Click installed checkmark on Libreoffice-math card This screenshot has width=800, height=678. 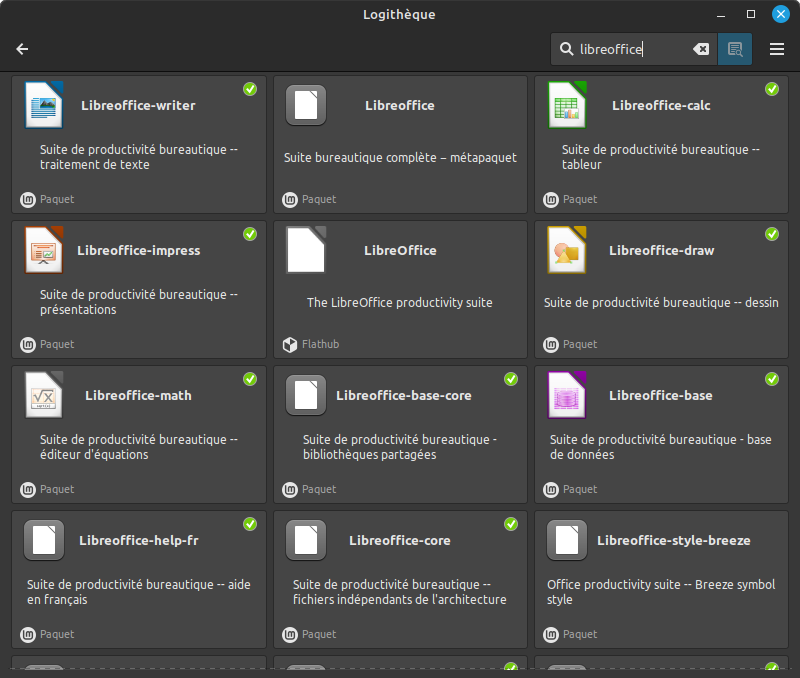tap(250, 379)
